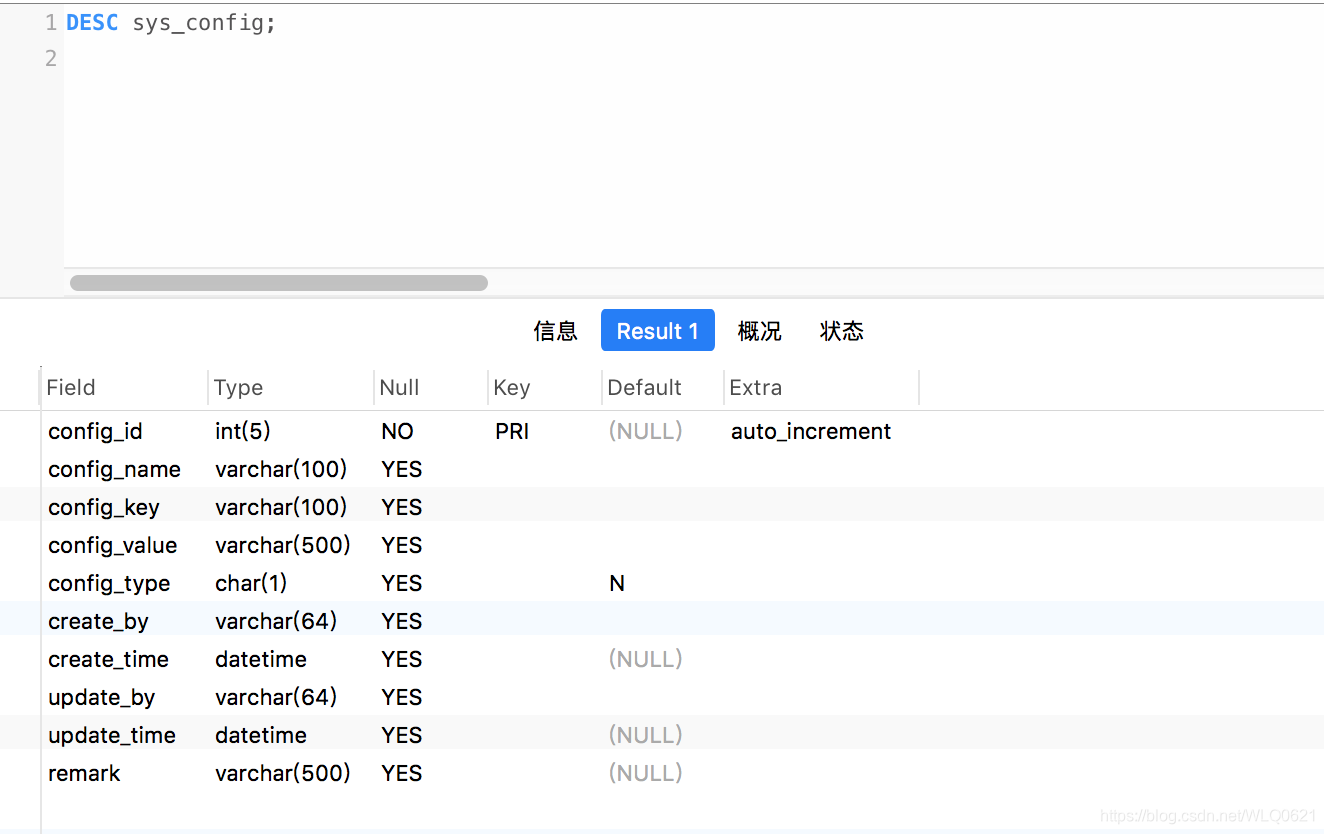Click varchar(64) in the create_by row
1324x834 pixels.
coord(276,621)
